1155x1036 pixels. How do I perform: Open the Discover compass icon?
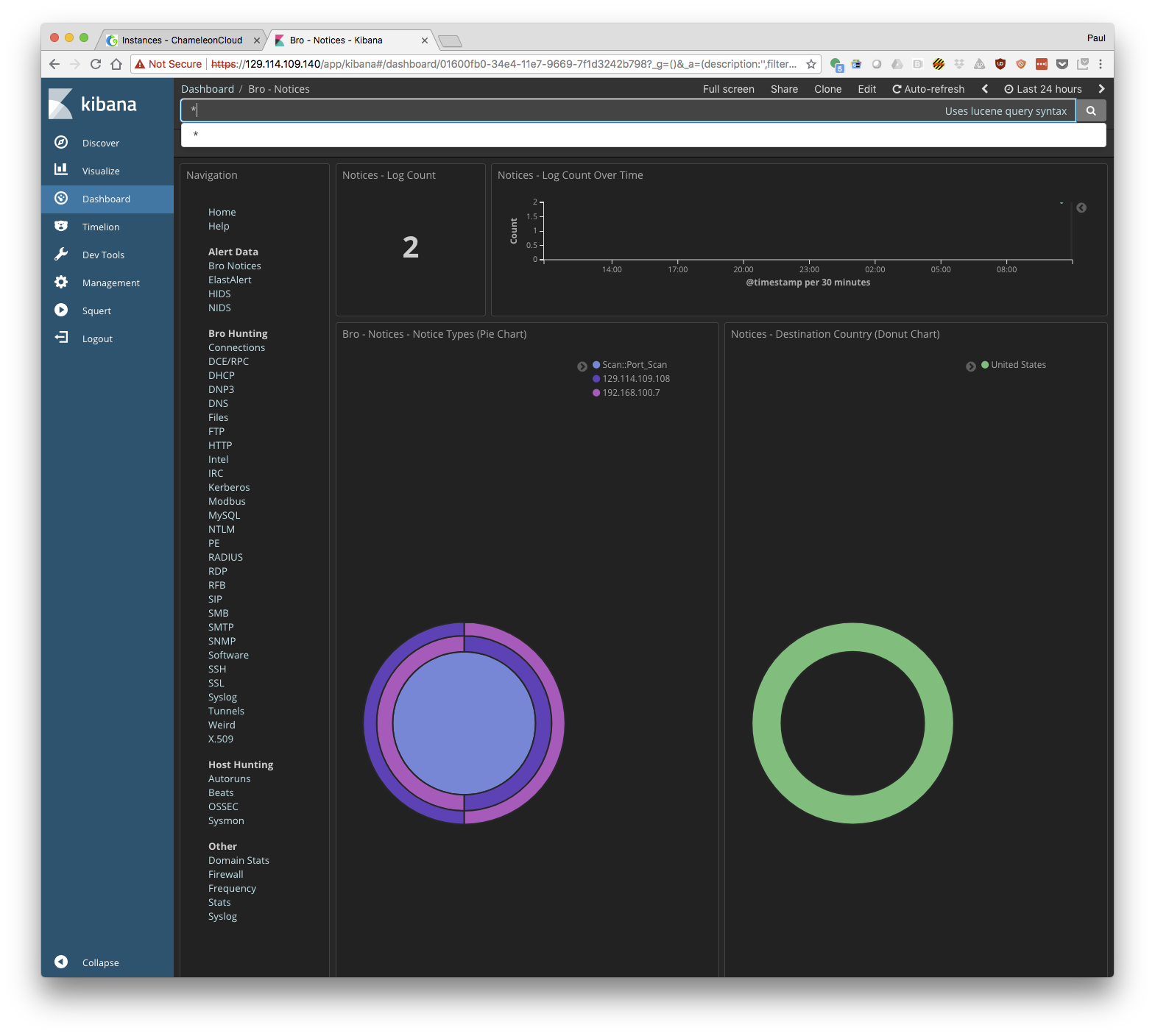(x=61, y=143)
